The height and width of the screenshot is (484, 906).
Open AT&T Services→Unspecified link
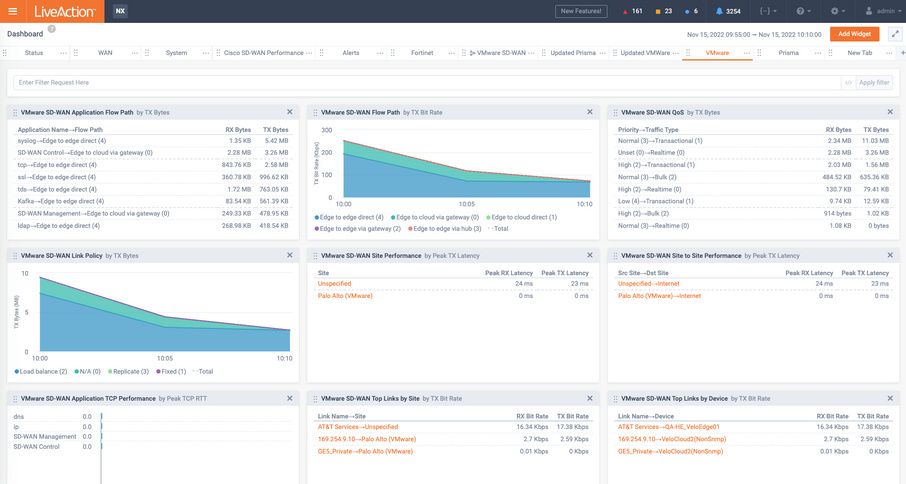point(358,427)
